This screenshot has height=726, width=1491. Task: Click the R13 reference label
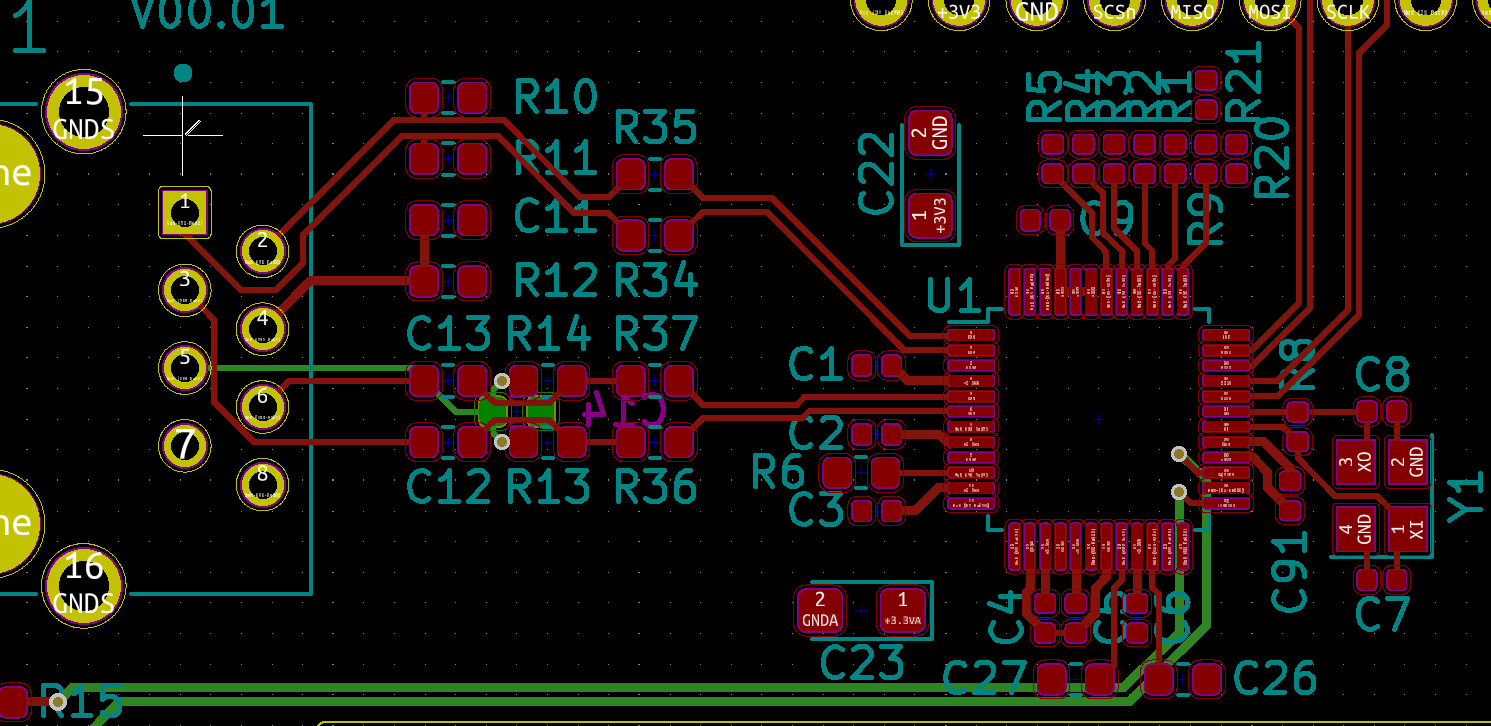(549, 486)
